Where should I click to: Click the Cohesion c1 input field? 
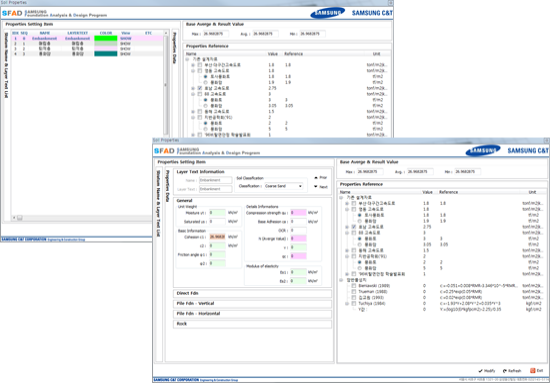tap(218, 237)
